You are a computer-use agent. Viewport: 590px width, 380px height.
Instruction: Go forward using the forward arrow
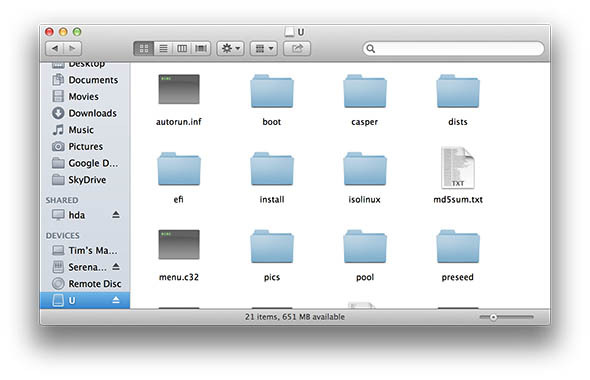(73, 49)
